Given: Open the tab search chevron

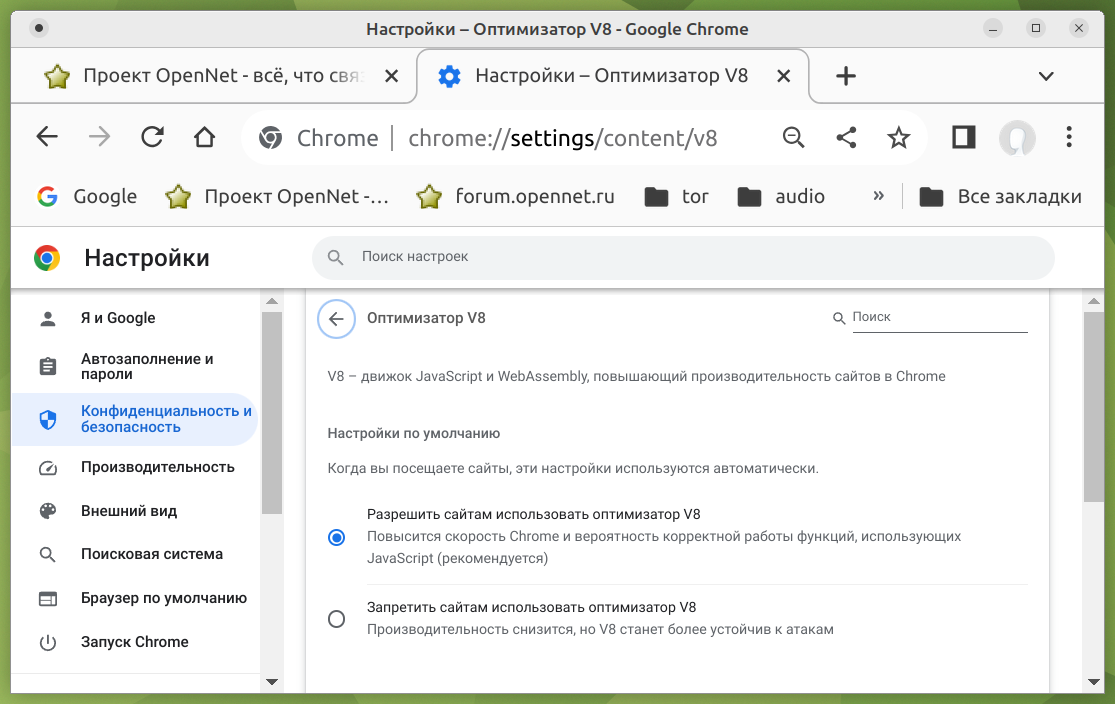Looking at the screenshot, I should pyautogui.click(x=1046, y=76).
